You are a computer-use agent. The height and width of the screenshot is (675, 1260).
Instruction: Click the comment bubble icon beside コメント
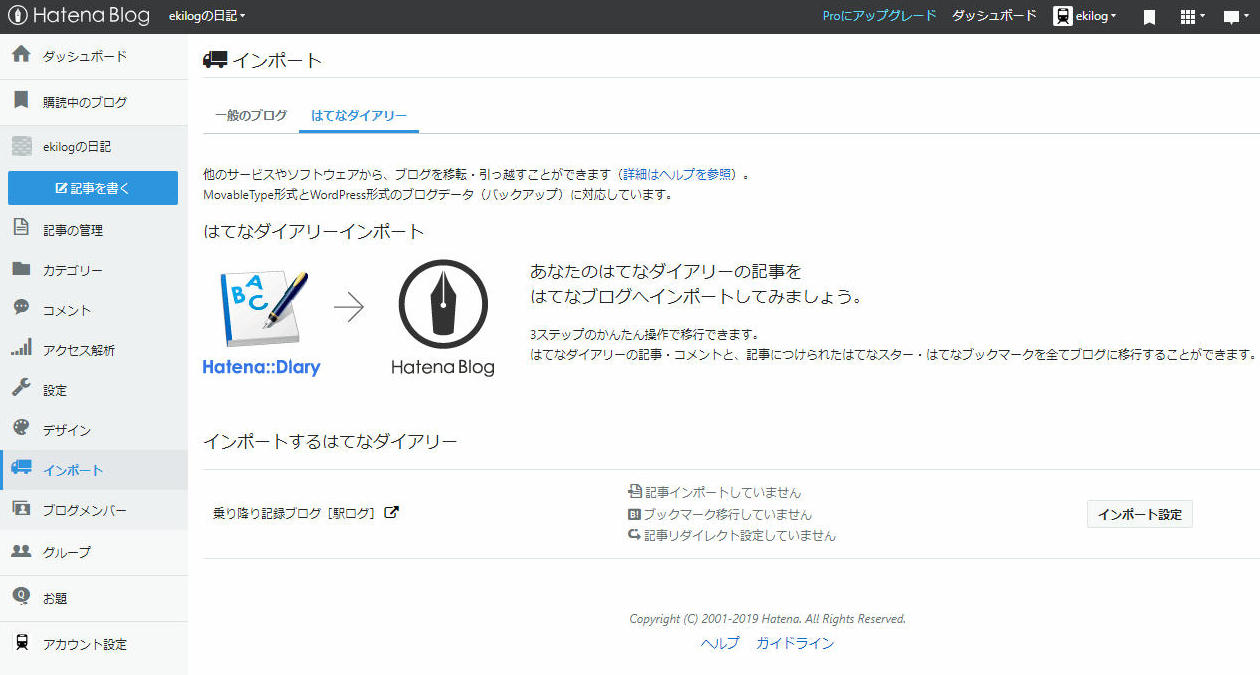click(21, 308)
